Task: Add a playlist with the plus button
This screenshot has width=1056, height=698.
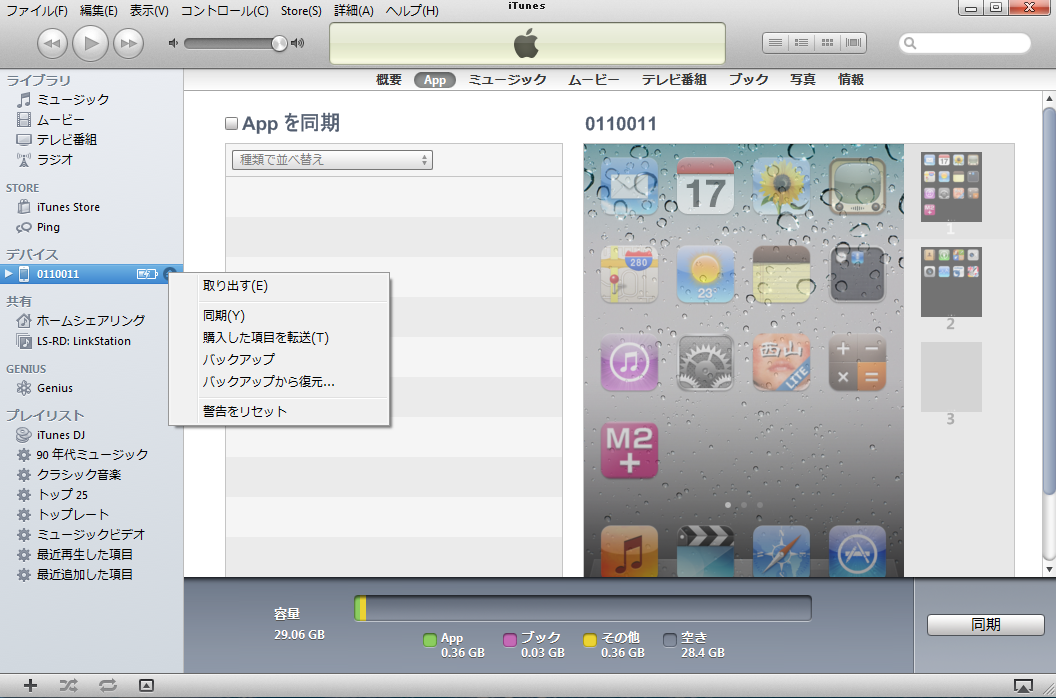Action: tap(30, 686)
